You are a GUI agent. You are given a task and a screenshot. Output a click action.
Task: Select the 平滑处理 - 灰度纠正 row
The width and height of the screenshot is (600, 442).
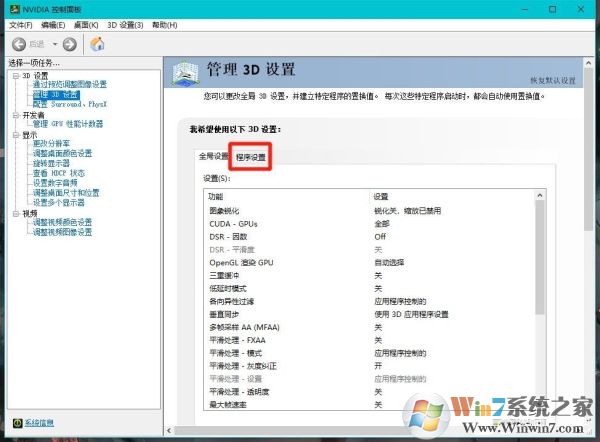[x=370, y=366]
